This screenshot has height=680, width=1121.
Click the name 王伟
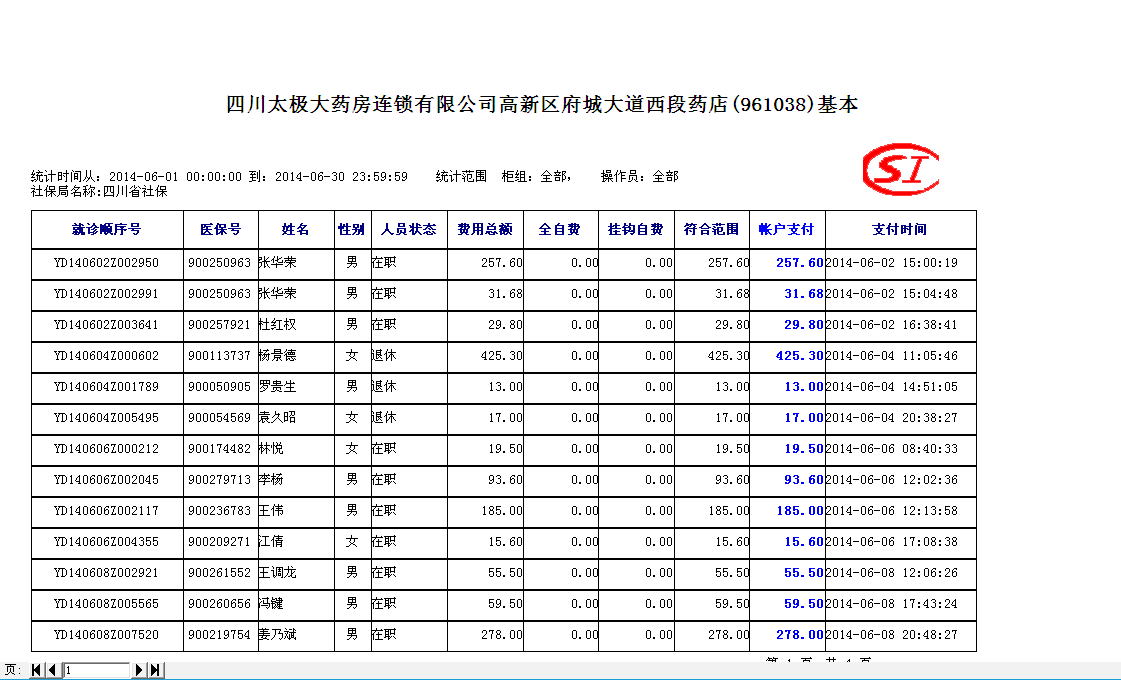271,511
